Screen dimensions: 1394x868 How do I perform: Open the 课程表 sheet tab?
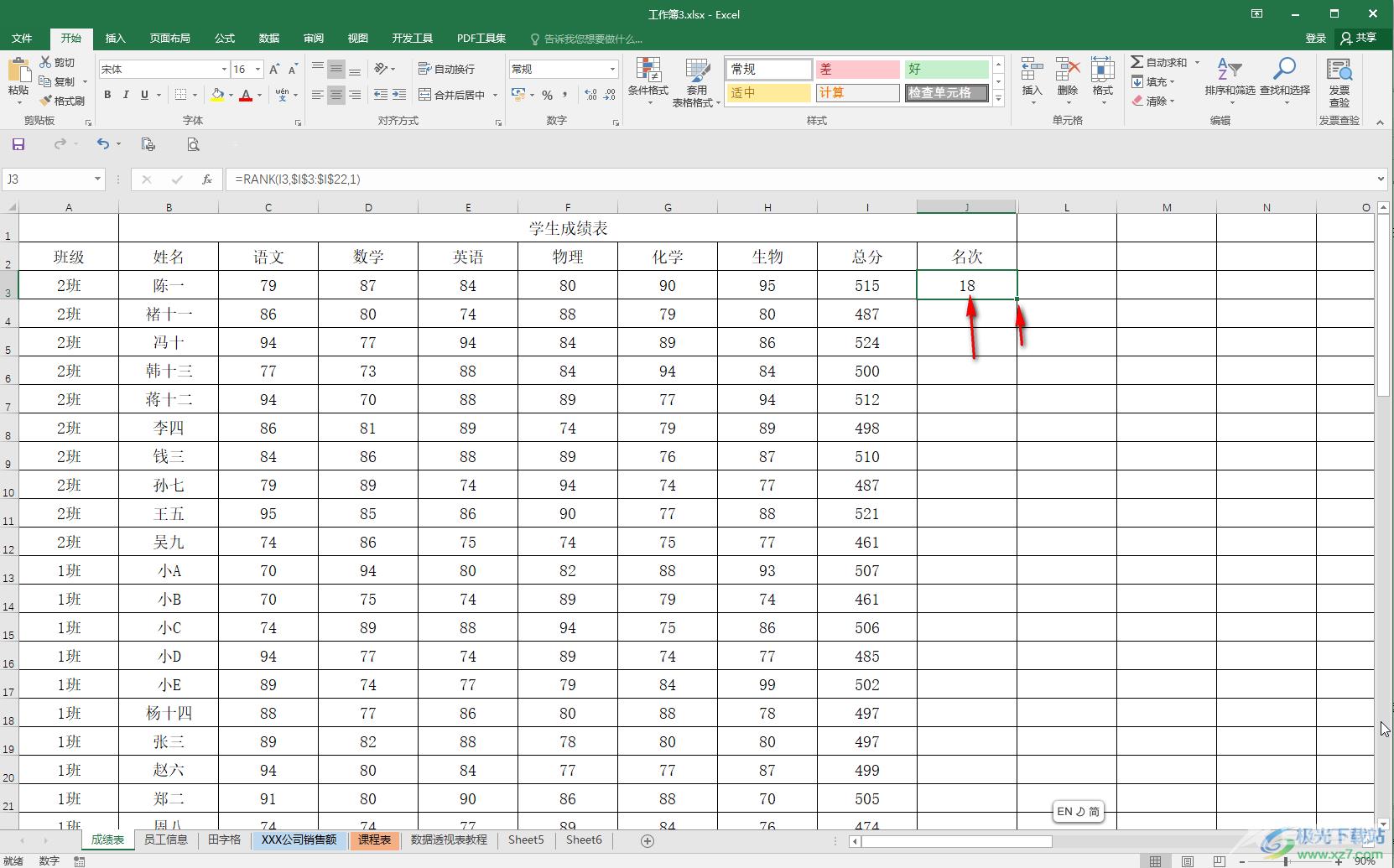(x=374, y=839)
